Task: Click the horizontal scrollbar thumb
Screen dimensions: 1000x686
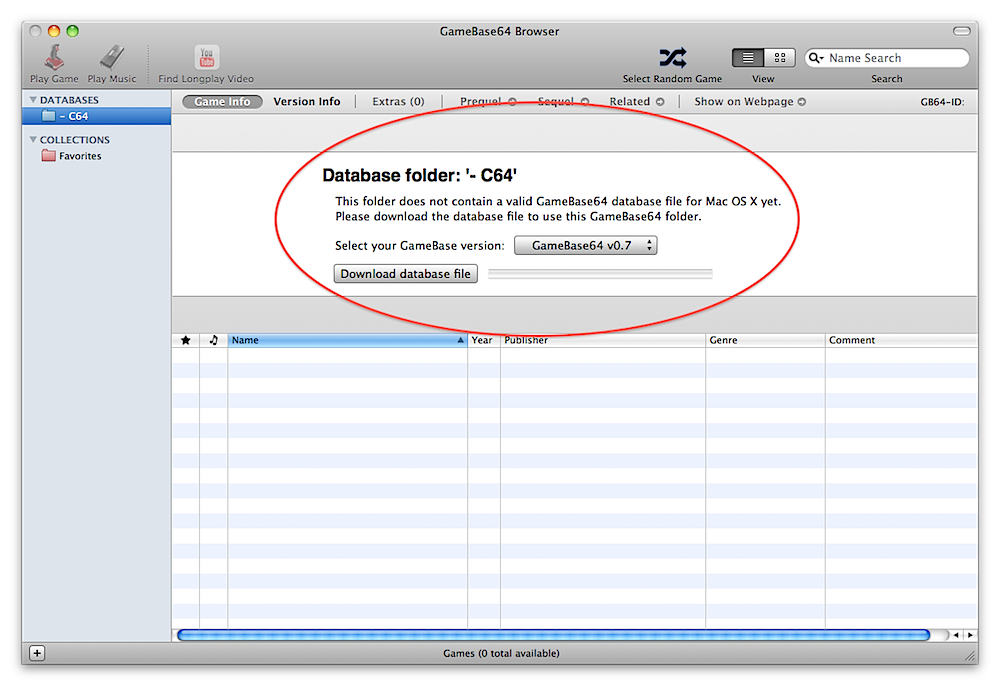Action: pyautogui.click(x=554, y=635)
